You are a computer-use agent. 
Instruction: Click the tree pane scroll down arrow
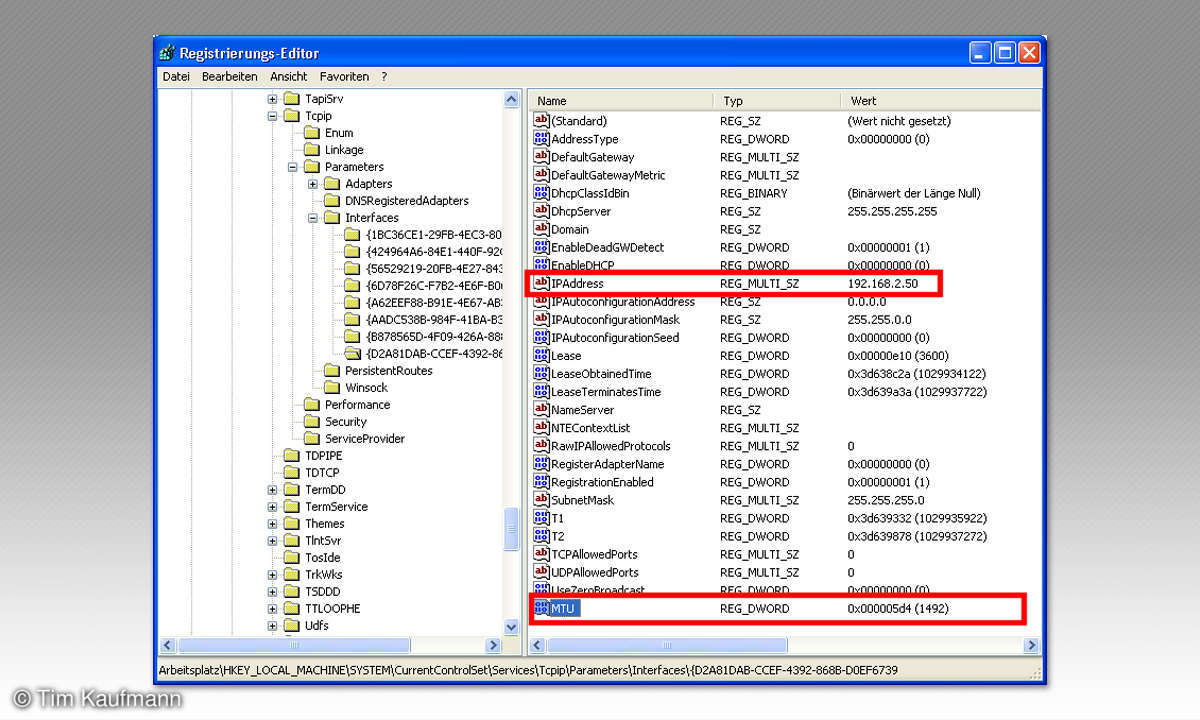(x=512, y=627)
